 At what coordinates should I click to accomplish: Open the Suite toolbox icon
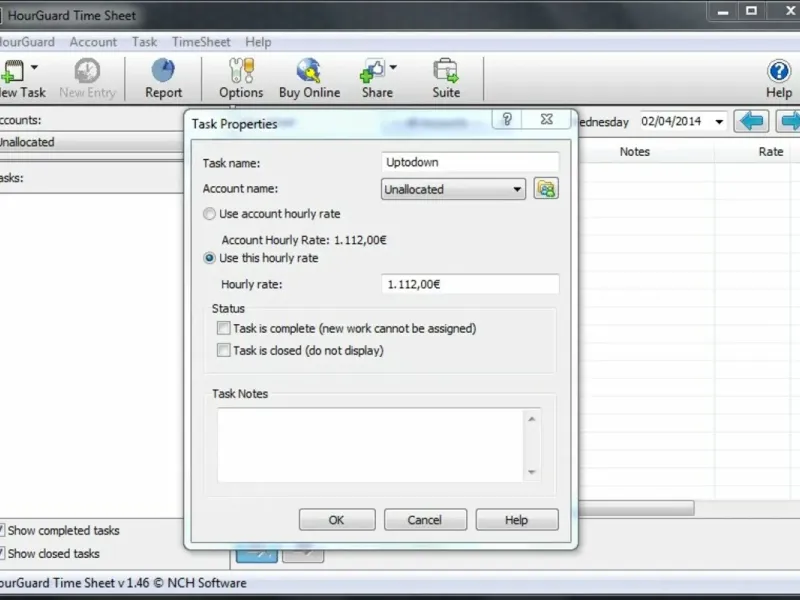446,70
